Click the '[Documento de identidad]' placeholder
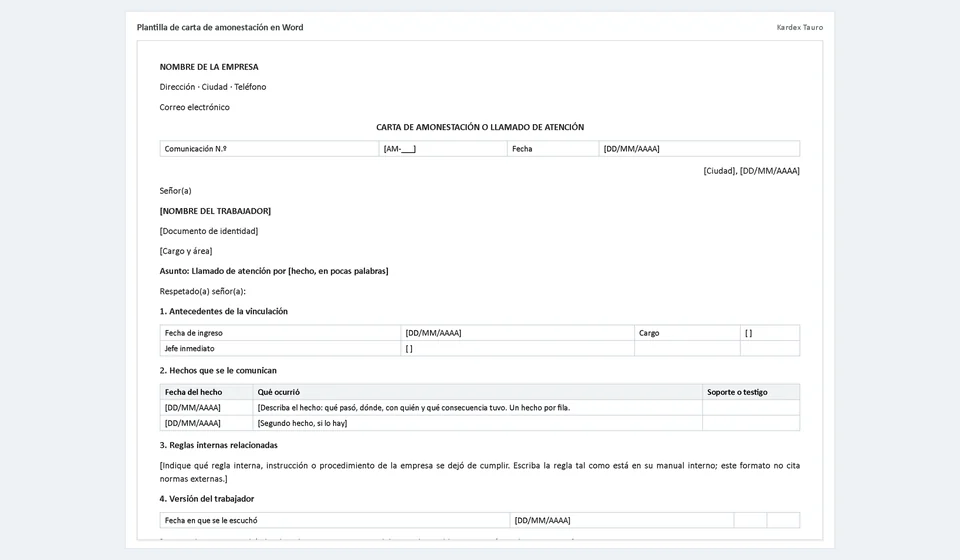This screenshot has width=960, height=560. click(x=209, y=231)
